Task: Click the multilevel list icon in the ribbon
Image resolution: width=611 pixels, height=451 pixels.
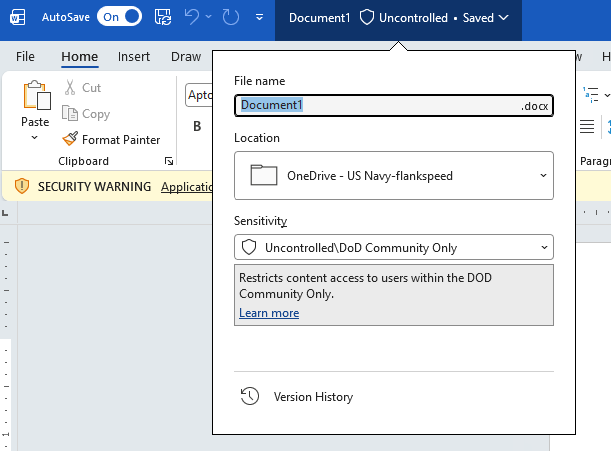Action: tap(591, 95)
